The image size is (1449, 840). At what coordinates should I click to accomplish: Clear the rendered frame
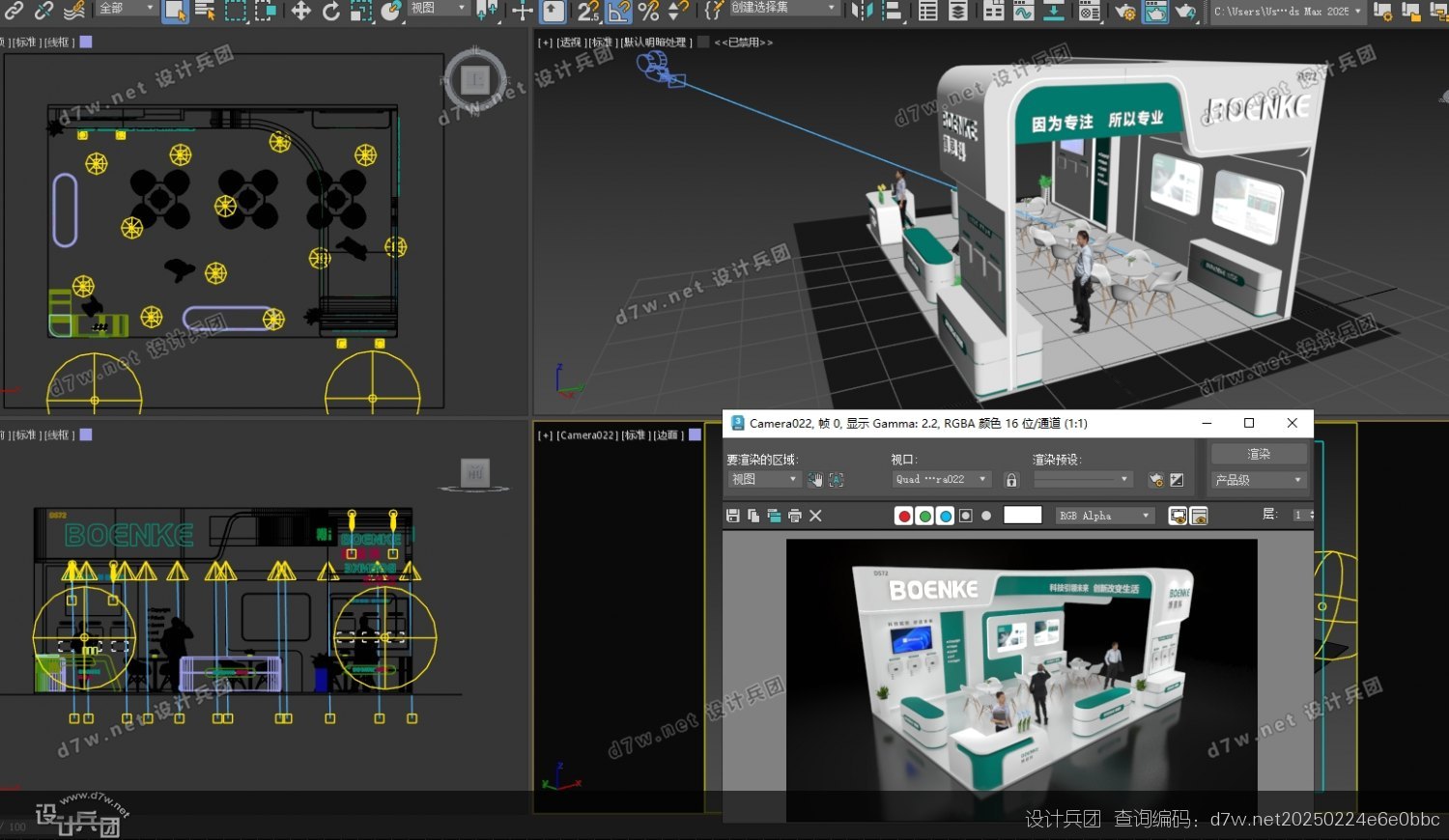click(815, 516)
